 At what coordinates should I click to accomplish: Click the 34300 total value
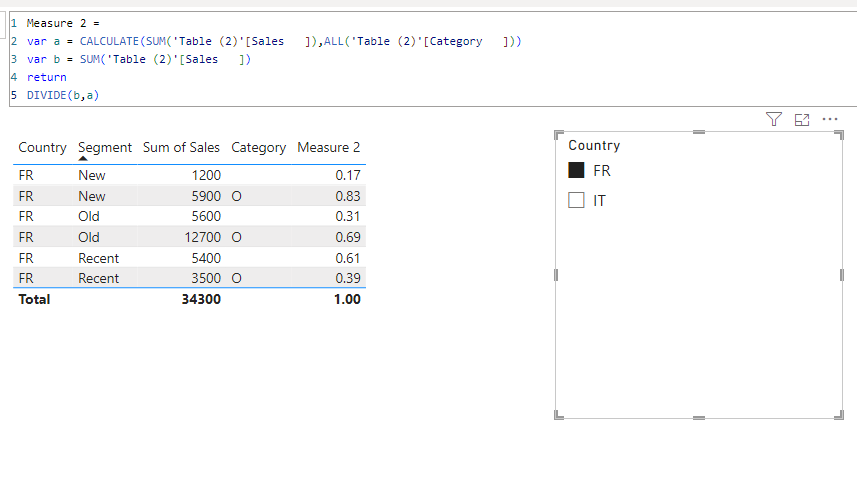201,300
